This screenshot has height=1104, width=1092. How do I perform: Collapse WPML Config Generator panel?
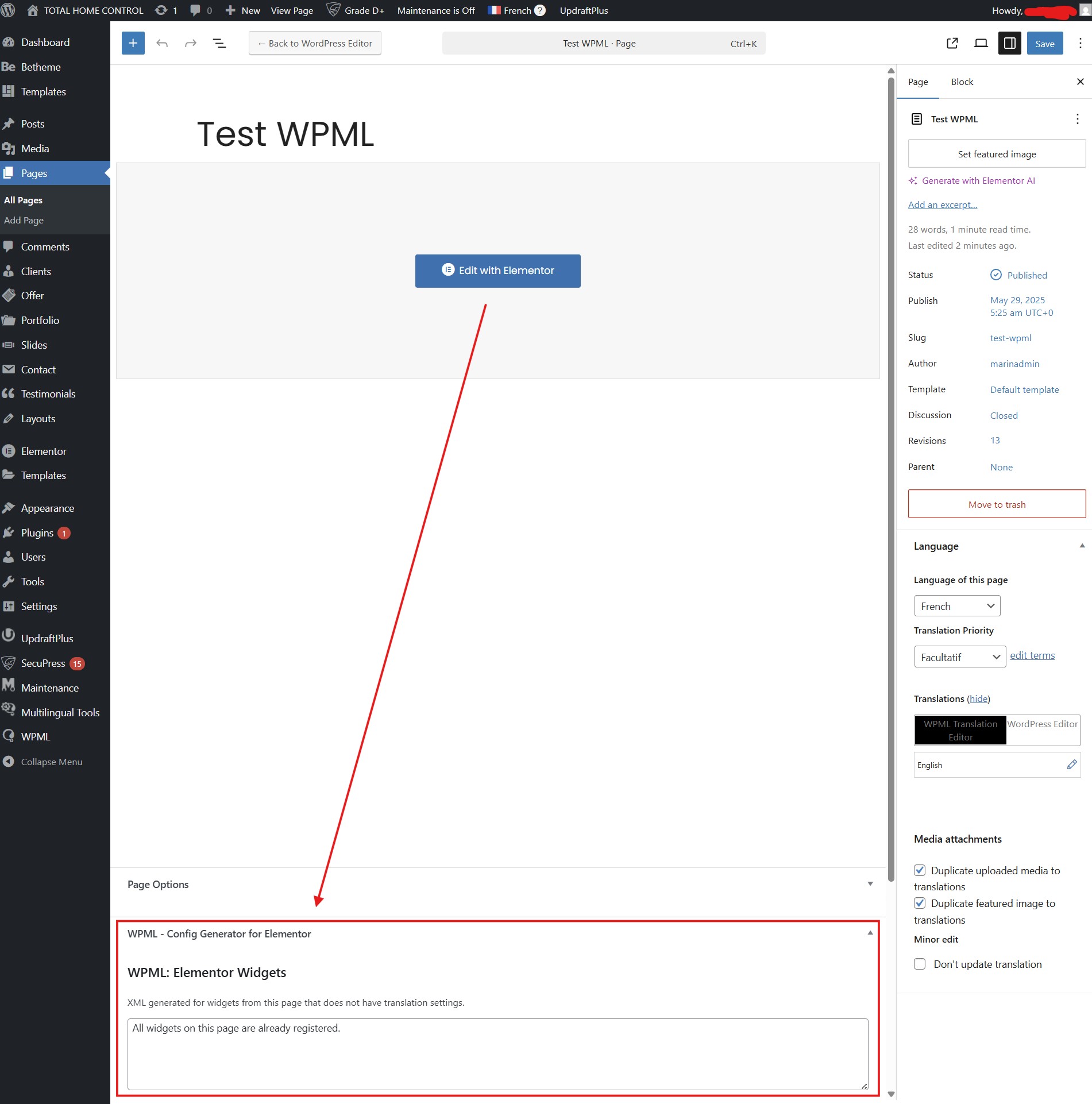click(870, 933)
